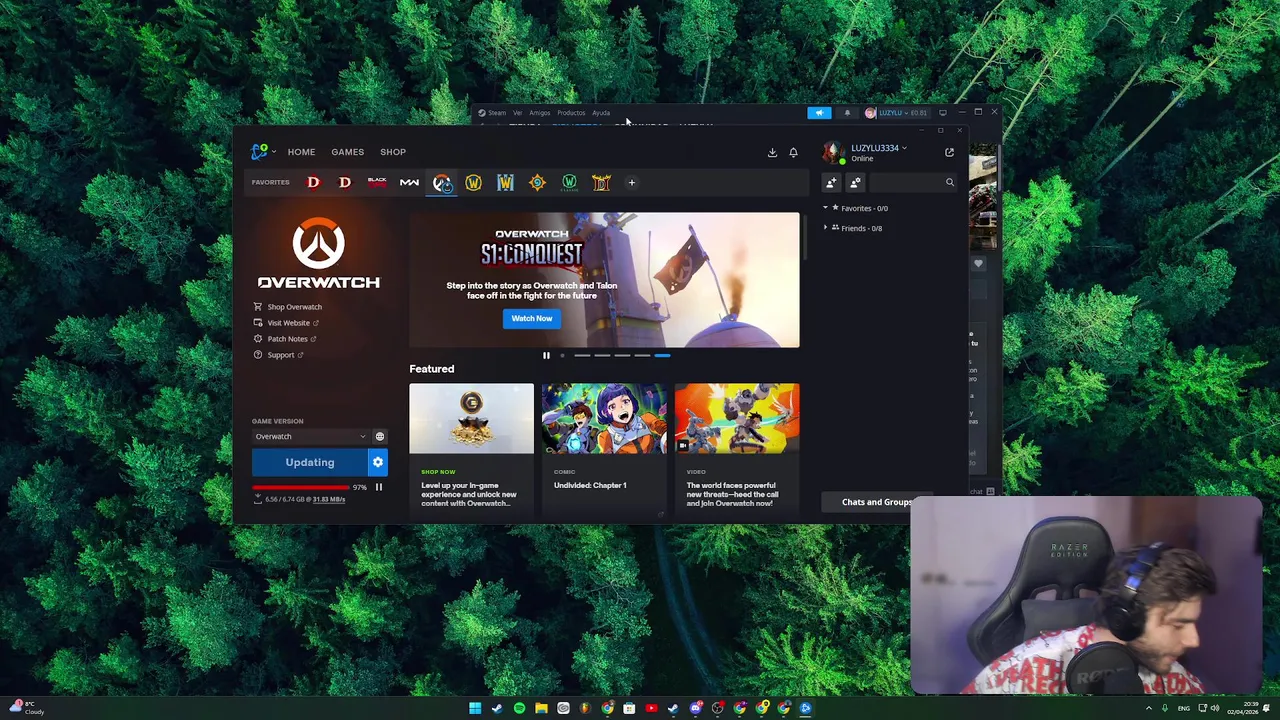Viewport: 1280px width, 720px height.
Task: Open File Explorer from taskbar
Action: [541, 708]
